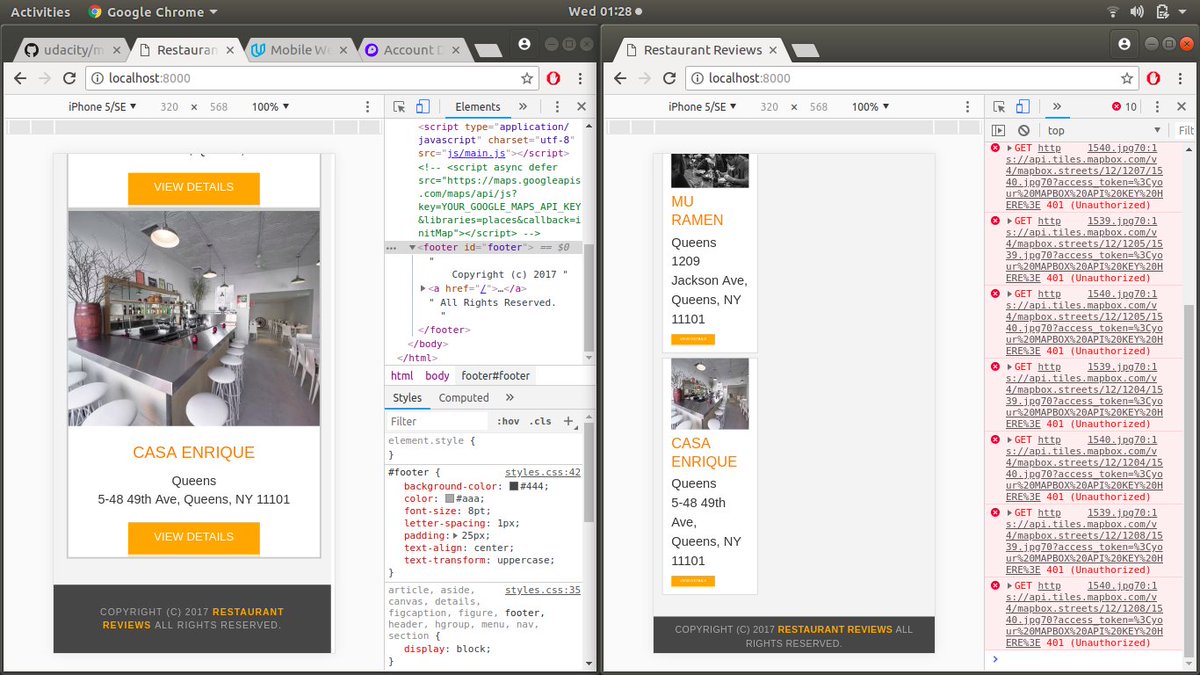
Task: Clear console using the ban icon
Action: (x=1024, y=131)
